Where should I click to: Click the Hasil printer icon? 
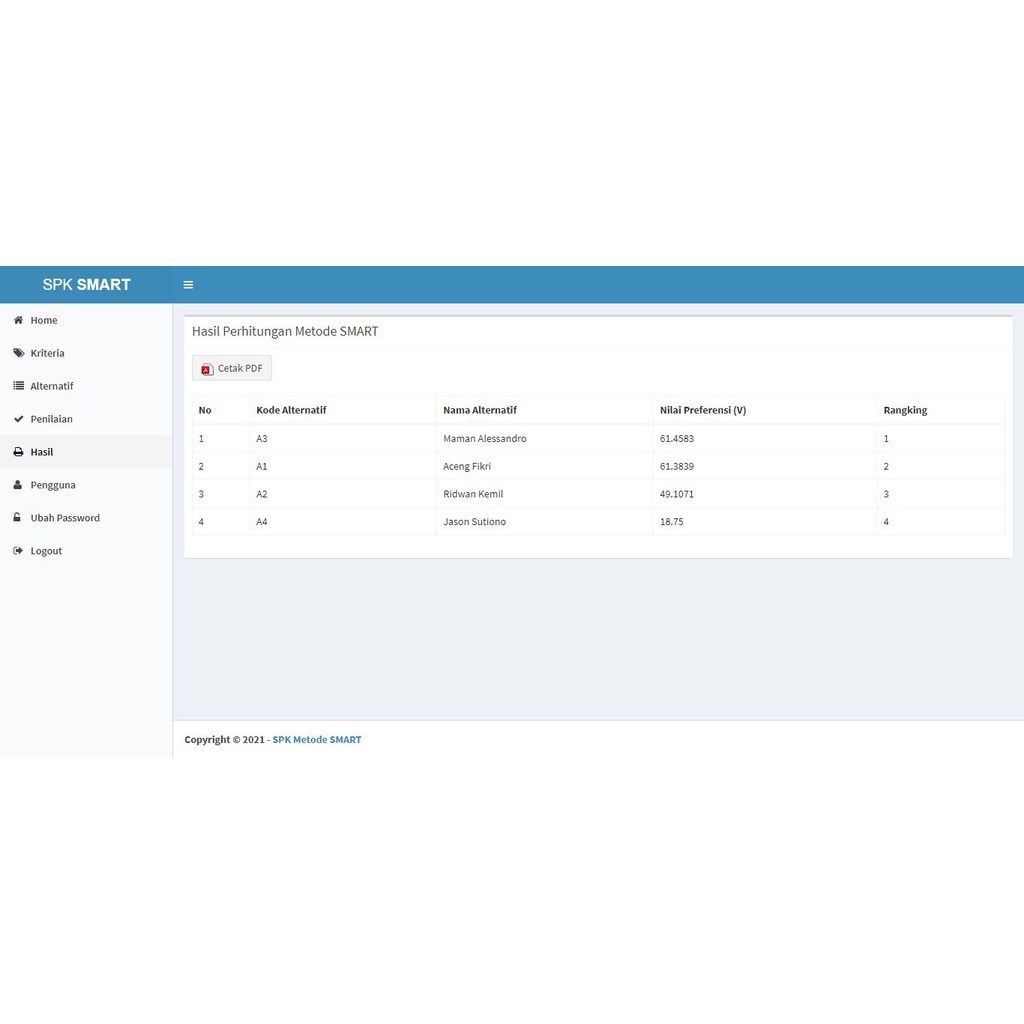(x=18, y=452)
